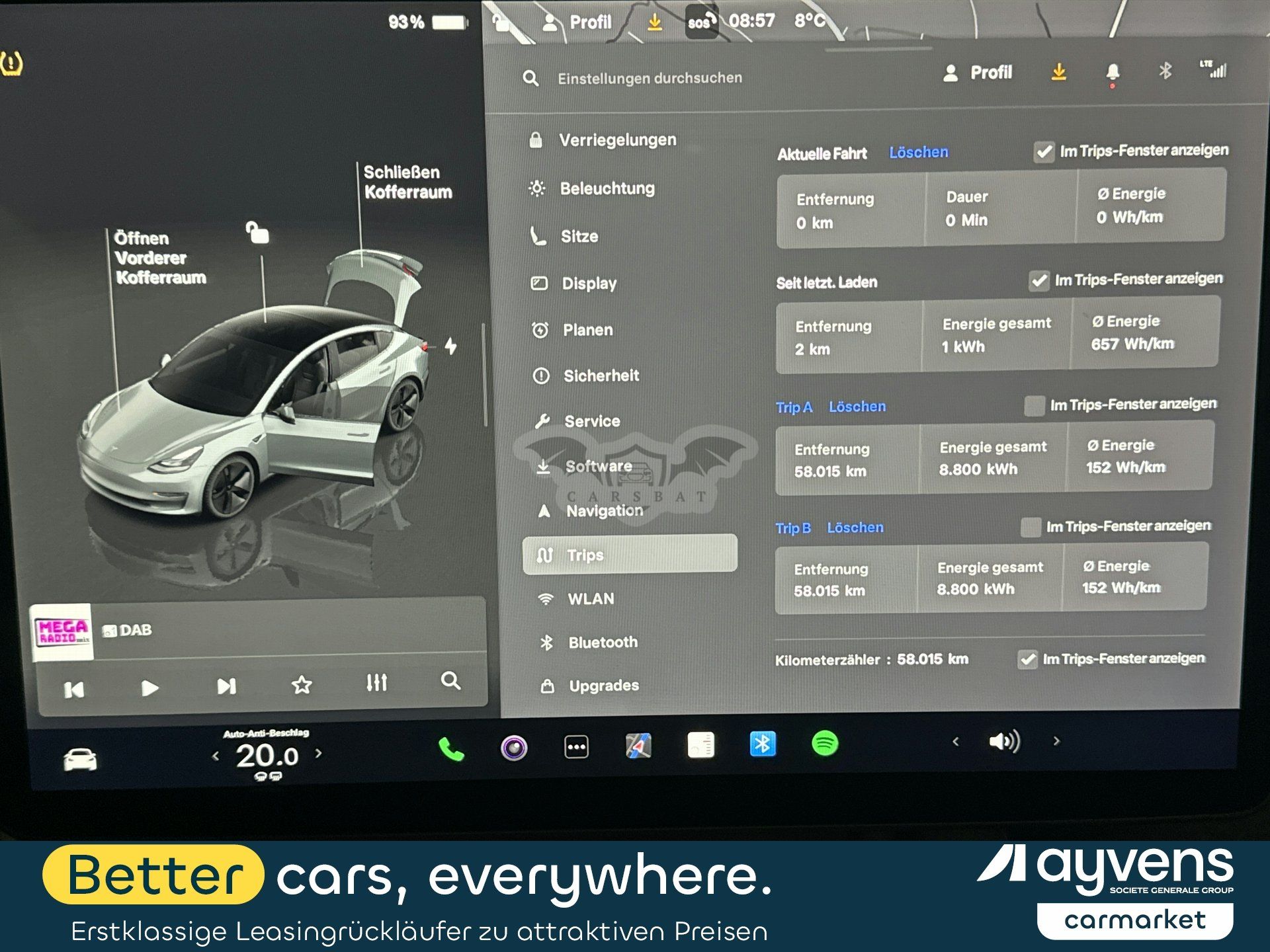The height and width of the screenshot is (952, 1270).
Task: Enable Trip A Im Trips-Fenster anzeigen
Action: point(1034,405)
